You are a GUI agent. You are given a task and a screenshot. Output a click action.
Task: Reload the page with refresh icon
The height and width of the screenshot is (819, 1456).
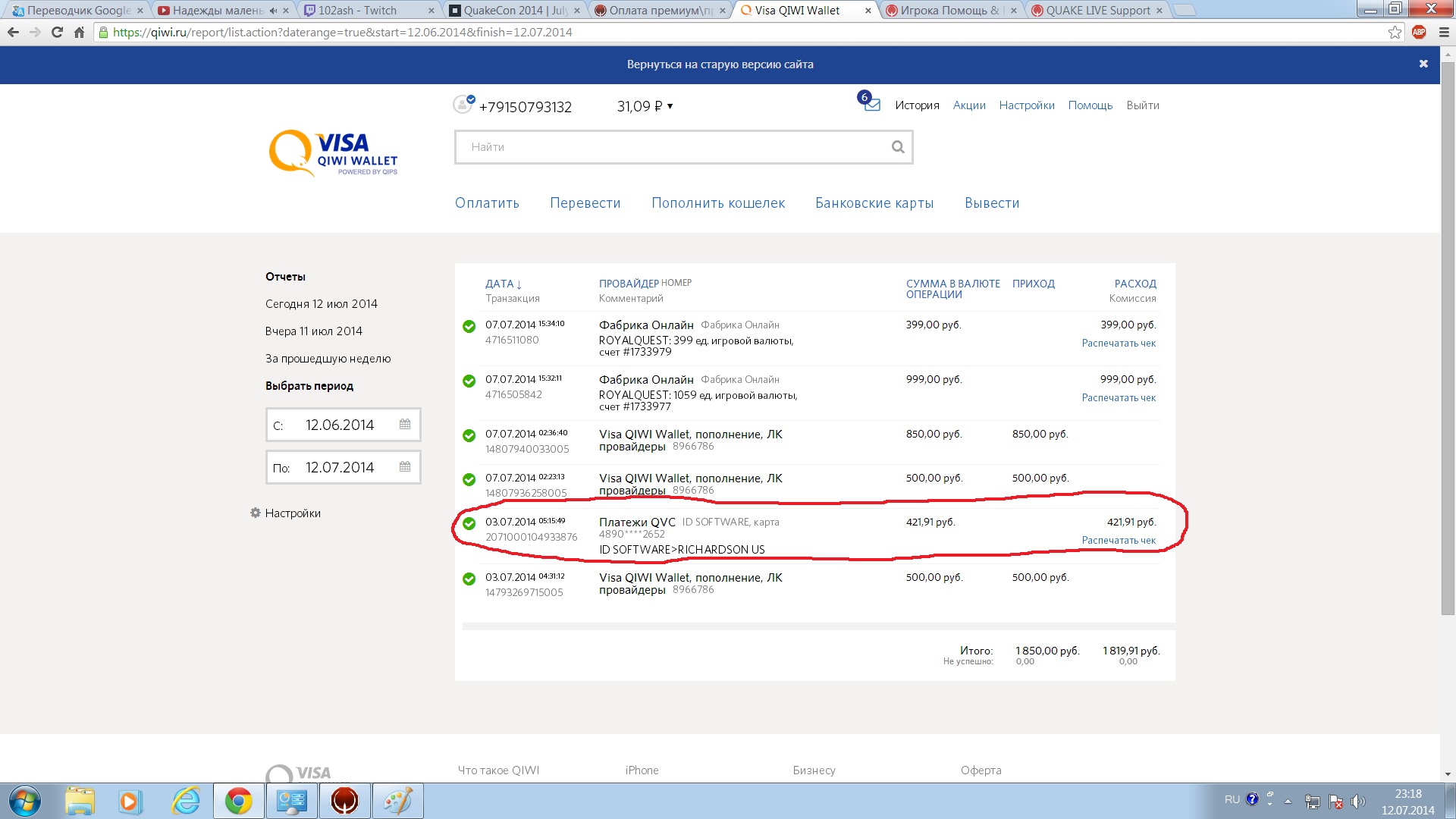pos(57,32)
